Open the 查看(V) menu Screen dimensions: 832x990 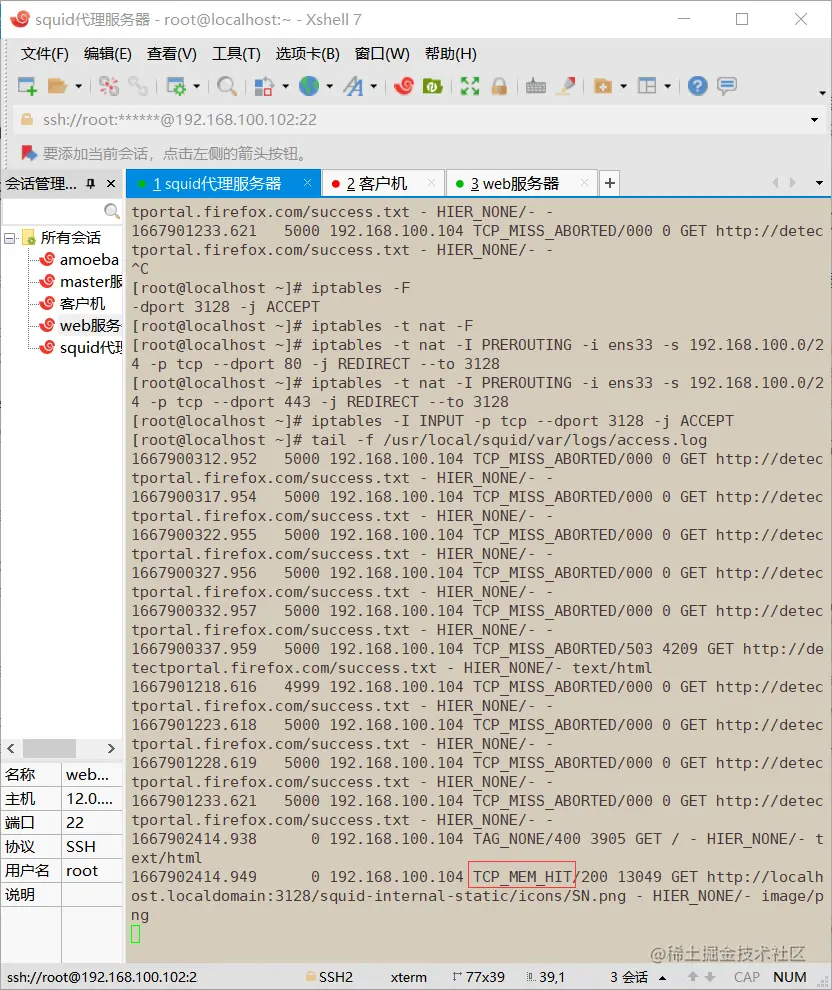coord(172,54)
